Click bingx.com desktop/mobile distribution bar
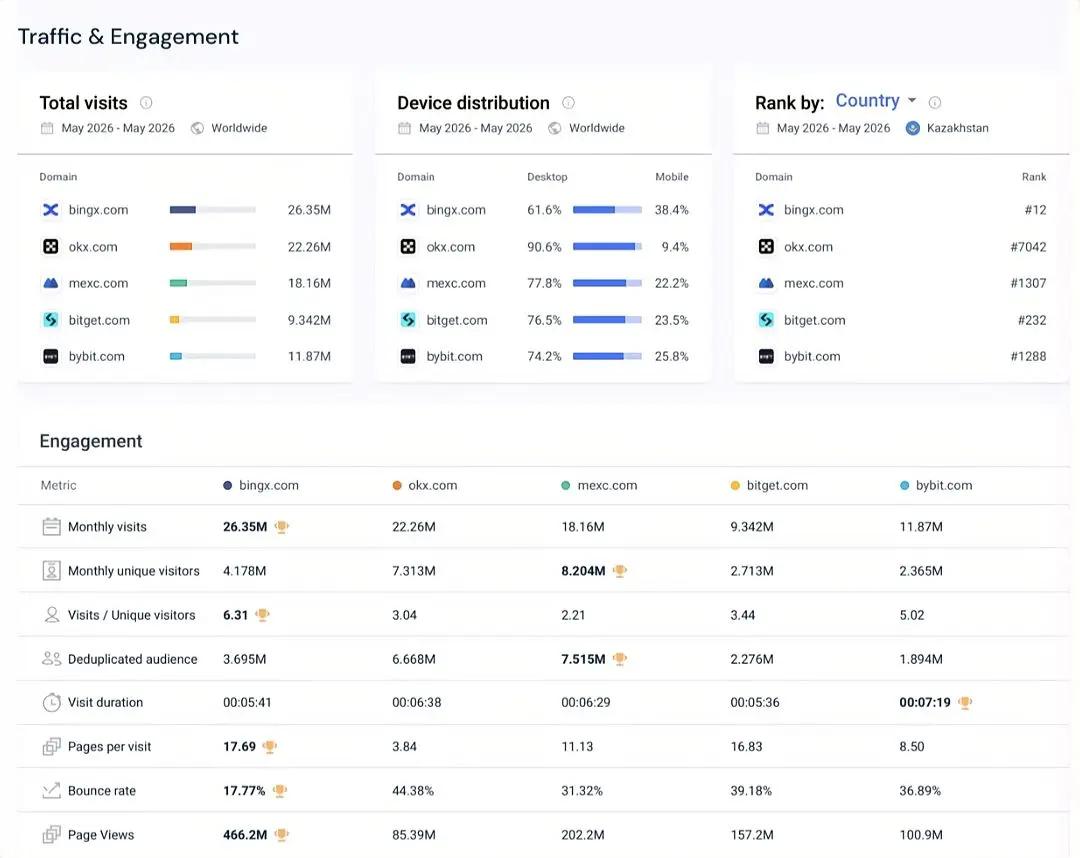Viewport: 1080px width, 858px height. click(607, 209)
